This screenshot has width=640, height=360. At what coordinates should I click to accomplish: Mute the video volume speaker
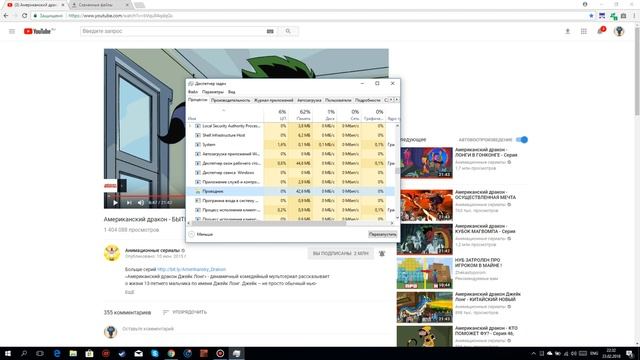[x=141, y=202]
